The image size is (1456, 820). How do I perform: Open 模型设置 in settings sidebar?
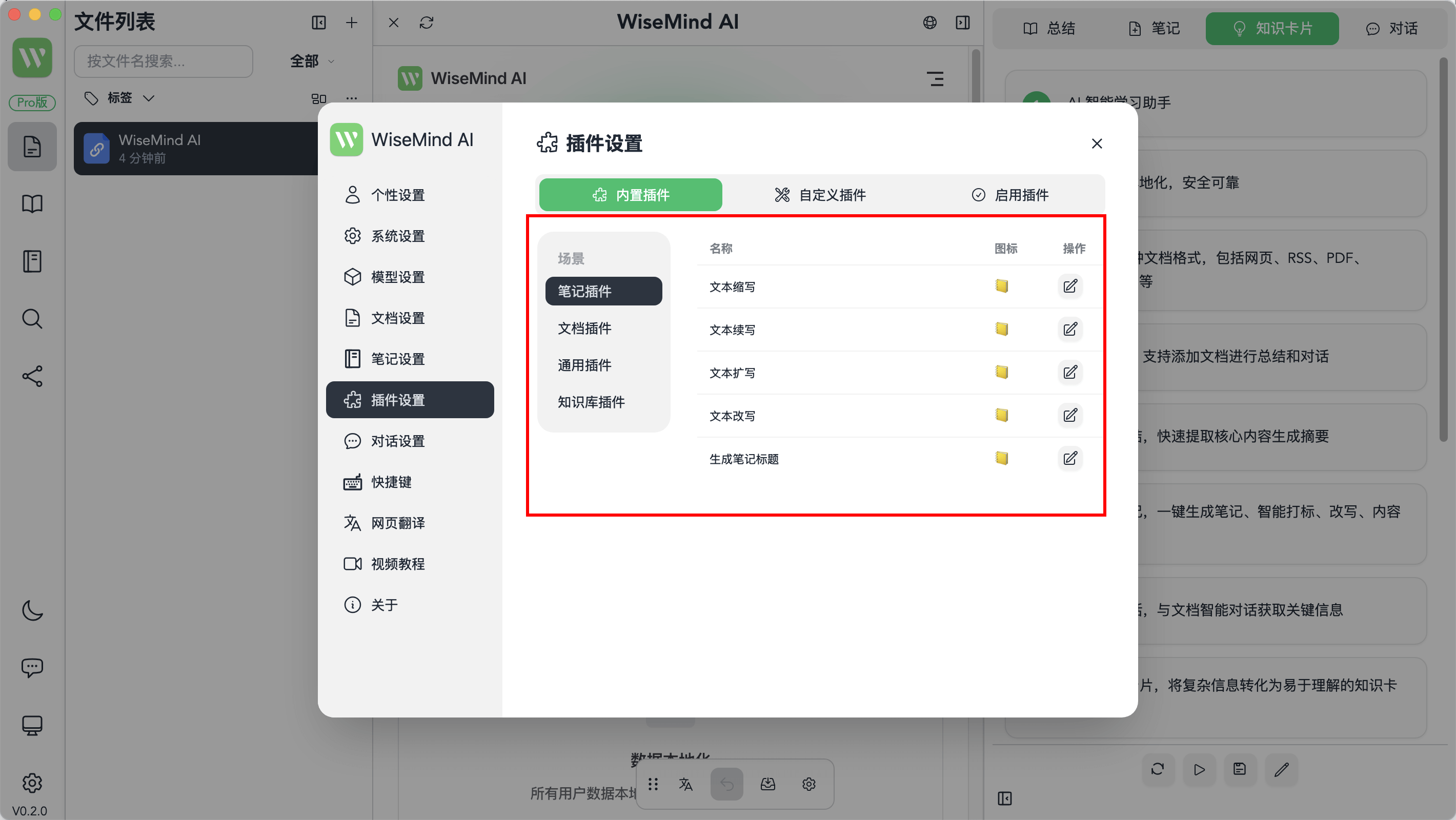pos(410,277)
